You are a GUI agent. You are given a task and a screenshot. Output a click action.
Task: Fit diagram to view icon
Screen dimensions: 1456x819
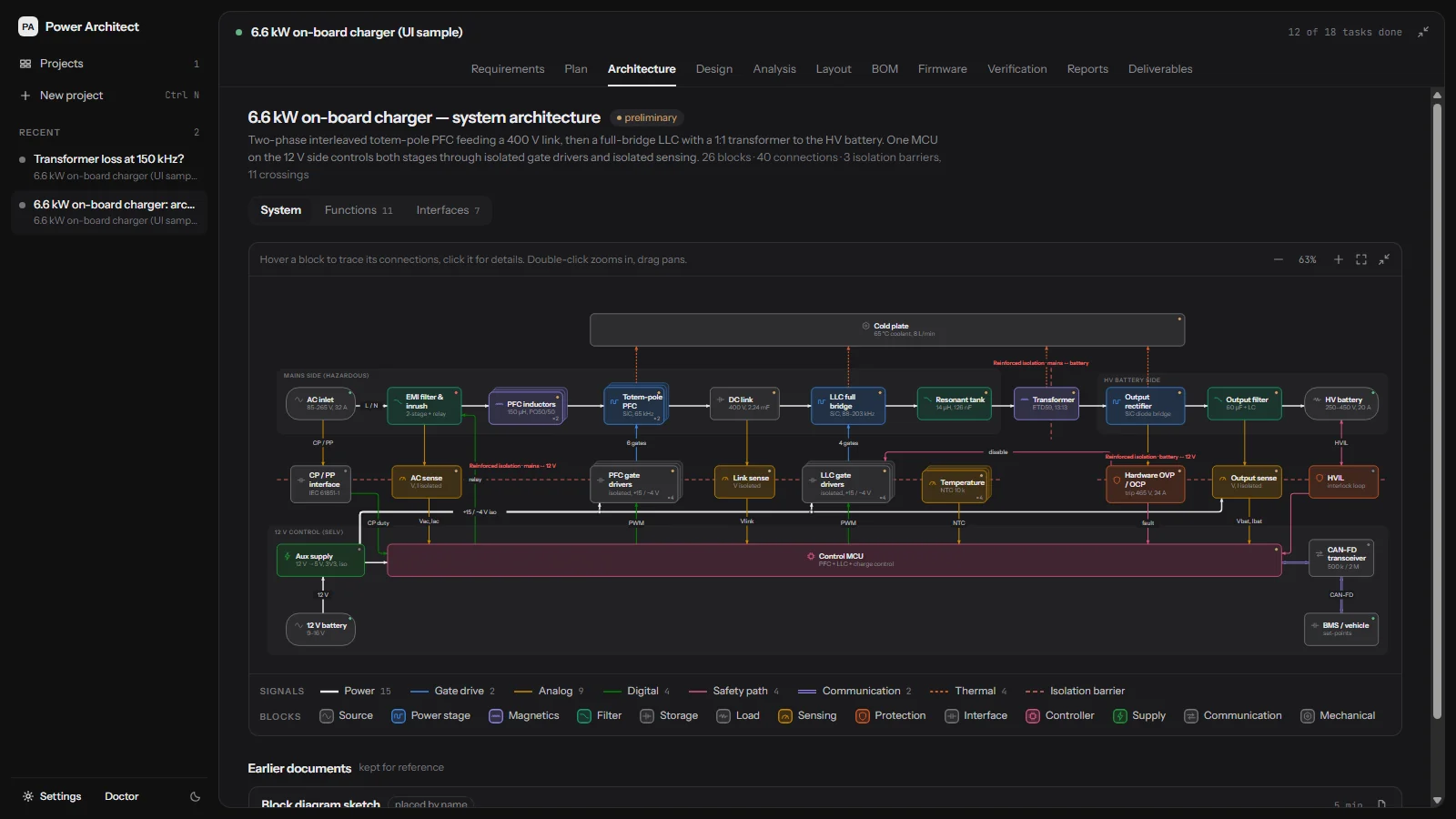point(1361,259)
